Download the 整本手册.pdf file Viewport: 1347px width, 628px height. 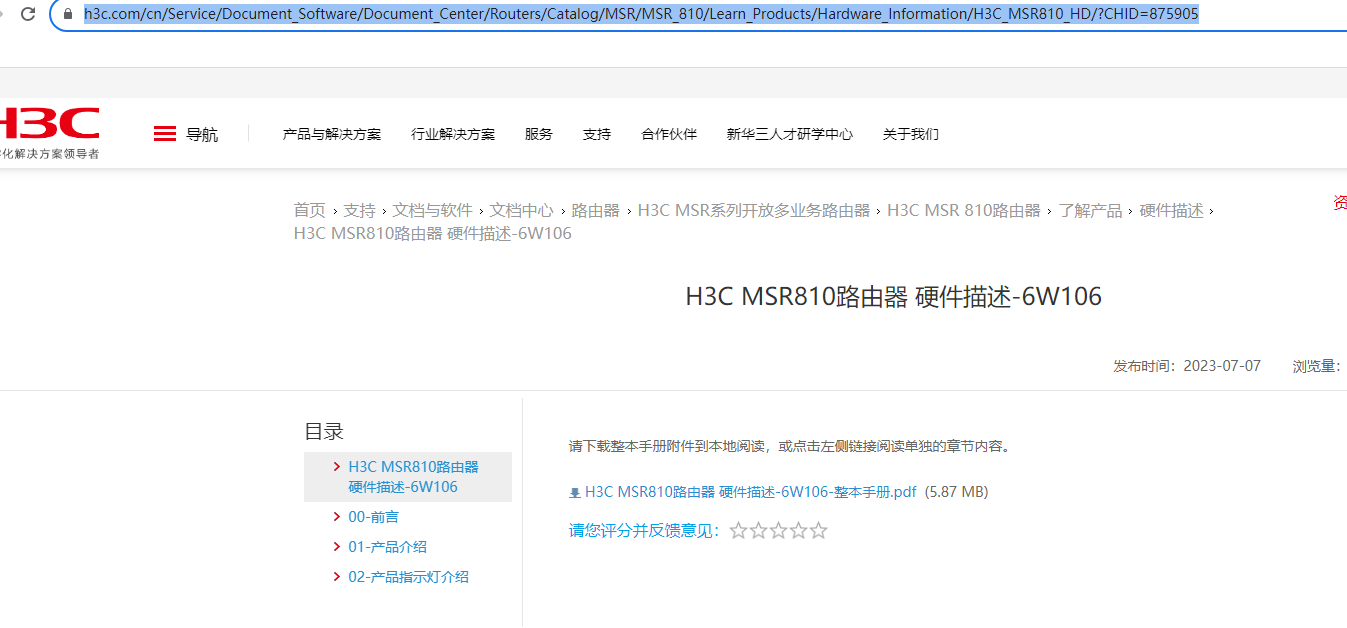tap(750, 492)
